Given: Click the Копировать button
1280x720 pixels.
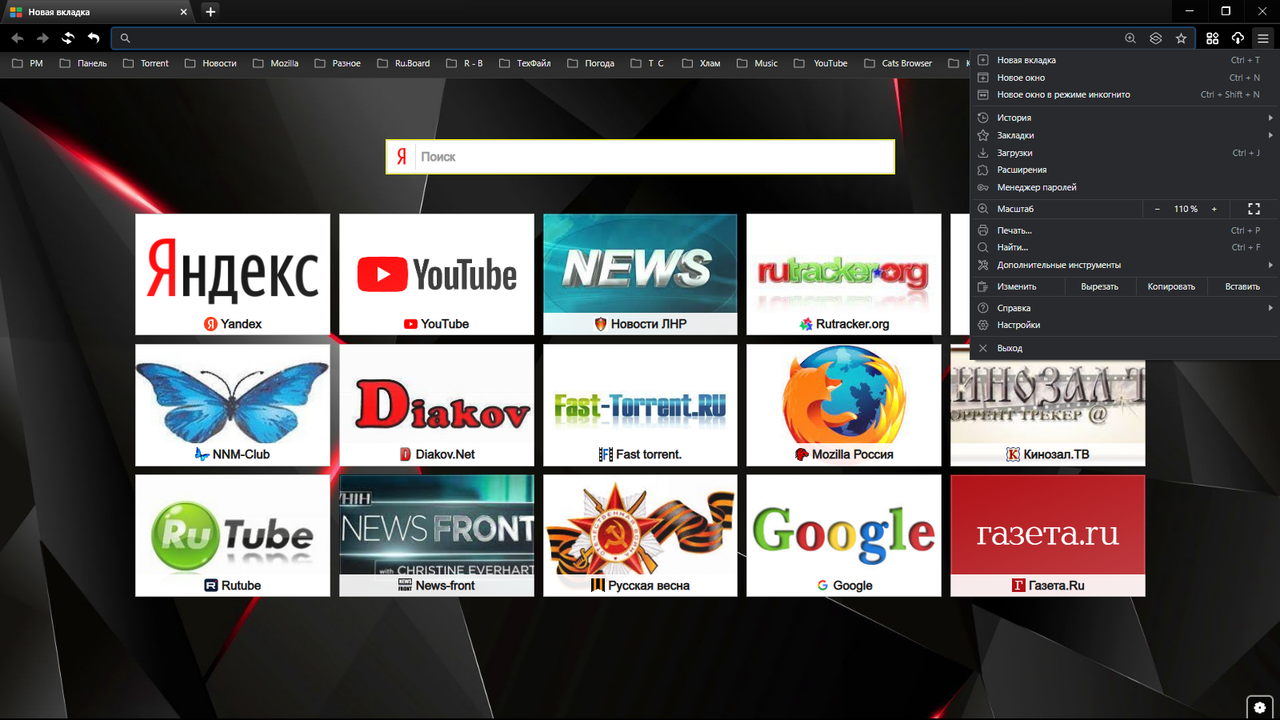Looking at the screenshot, I should [1171, 286].
